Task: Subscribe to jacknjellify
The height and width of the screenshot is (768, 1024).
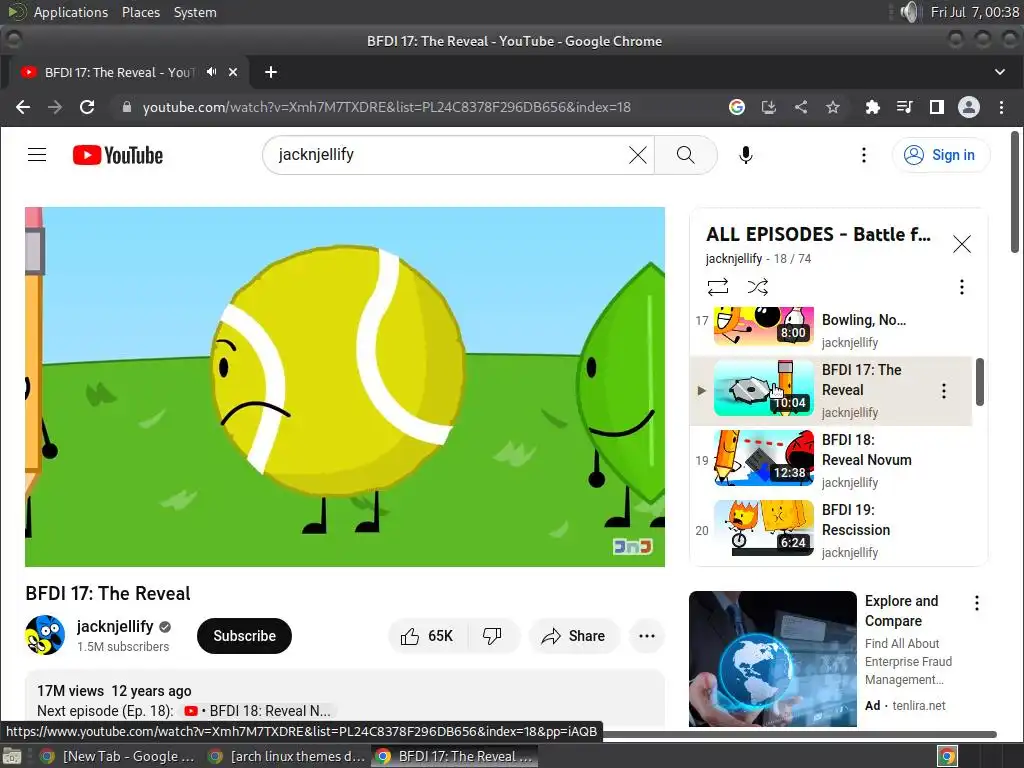Action: pos(244,636)
